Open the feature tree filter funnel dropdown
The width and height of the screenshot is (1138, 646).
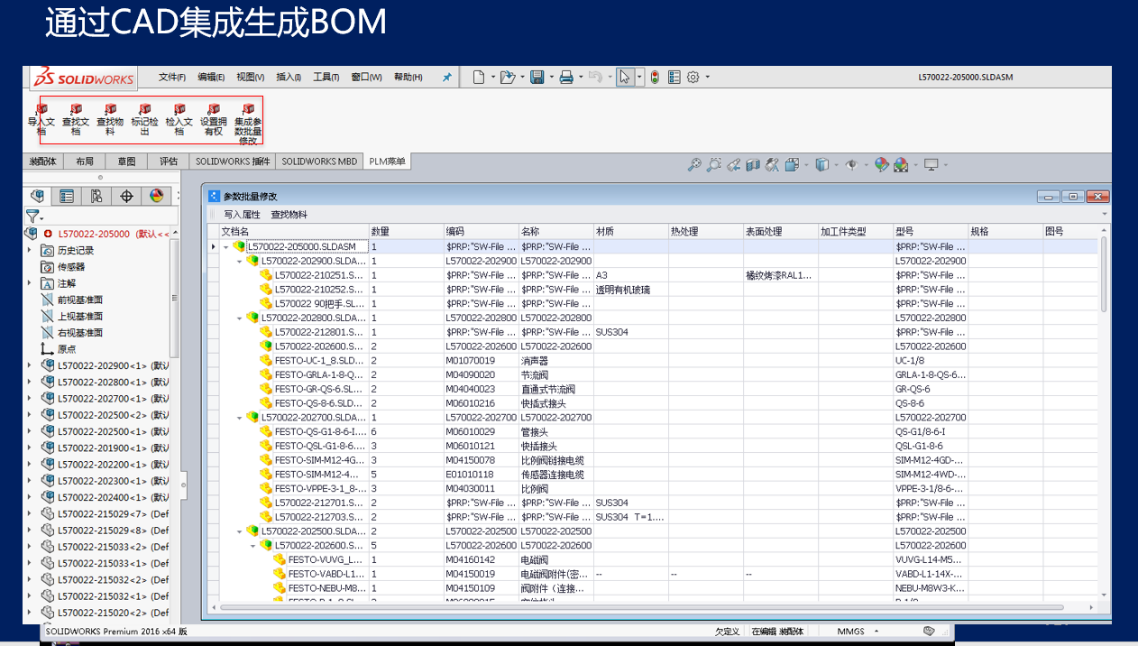pyautogui.click(x=34, y=216)
